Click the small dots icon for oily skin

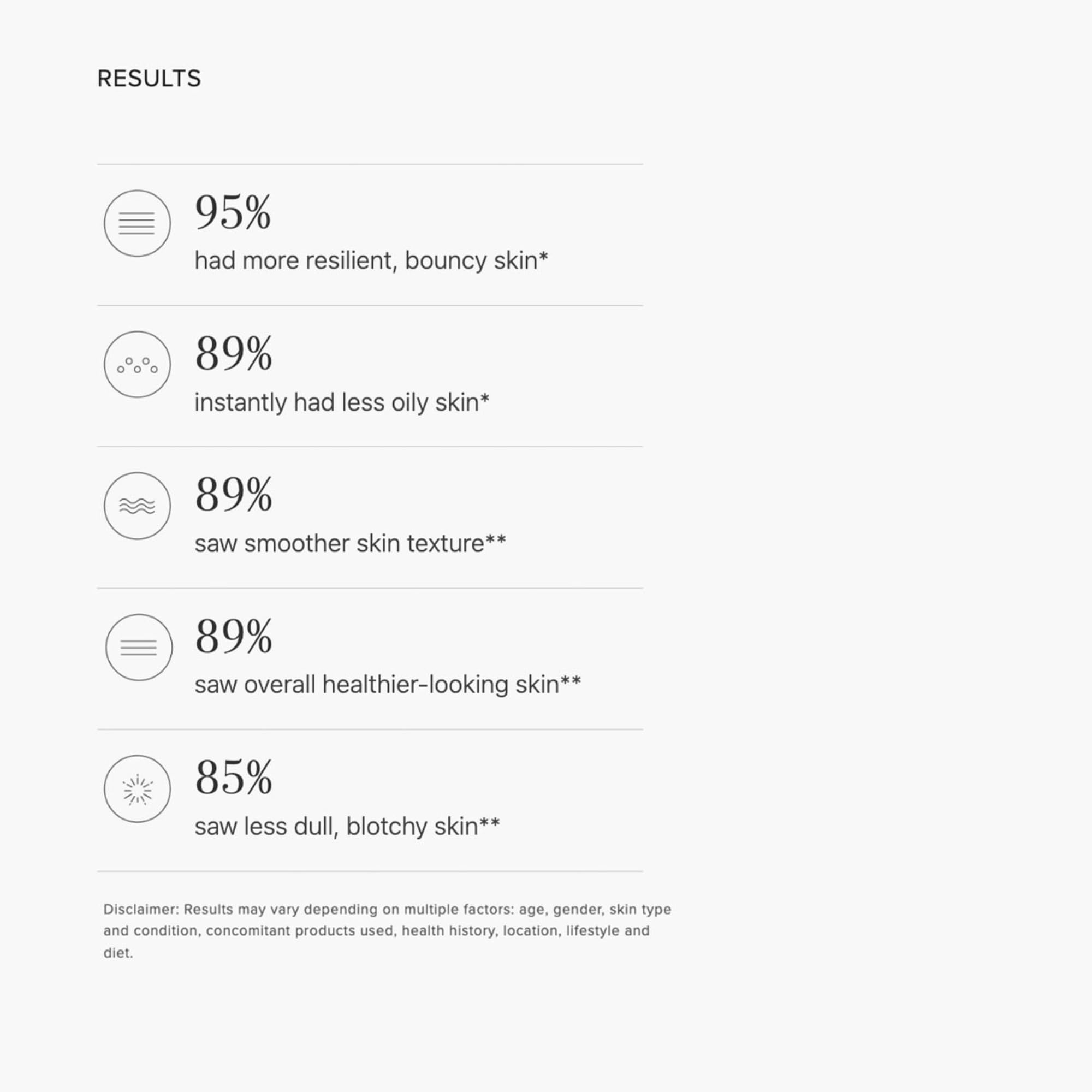[x=138, y=365]
